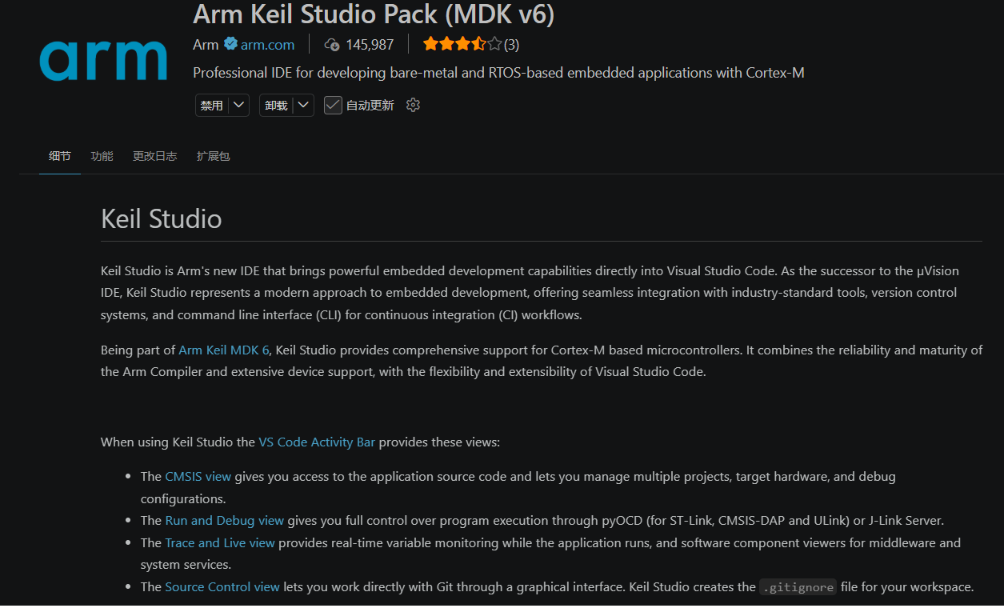The height and width of the screenshot is (606, 1004).
Task: Expand the 禁用 dropdown arrow
Action: 239,105
